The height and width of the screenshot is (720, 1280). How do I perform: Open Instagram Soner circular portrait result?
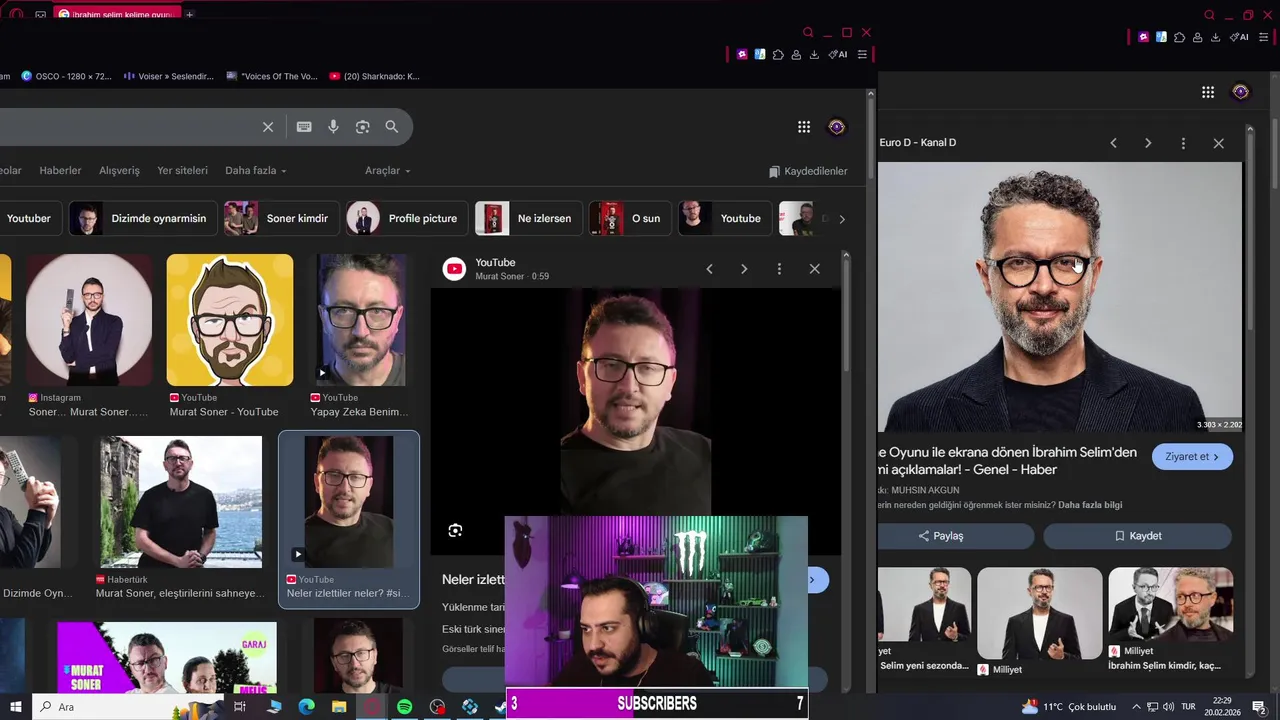[89, 320]
